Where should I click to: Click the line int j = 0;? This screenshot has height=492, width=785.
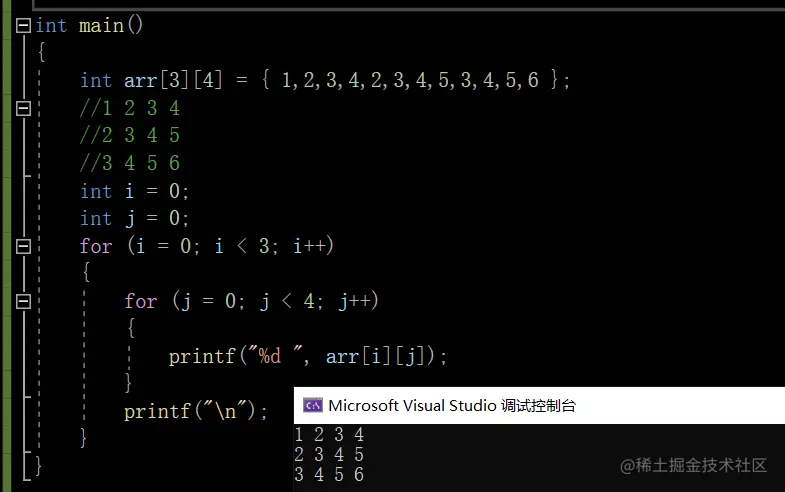(134, 218)
